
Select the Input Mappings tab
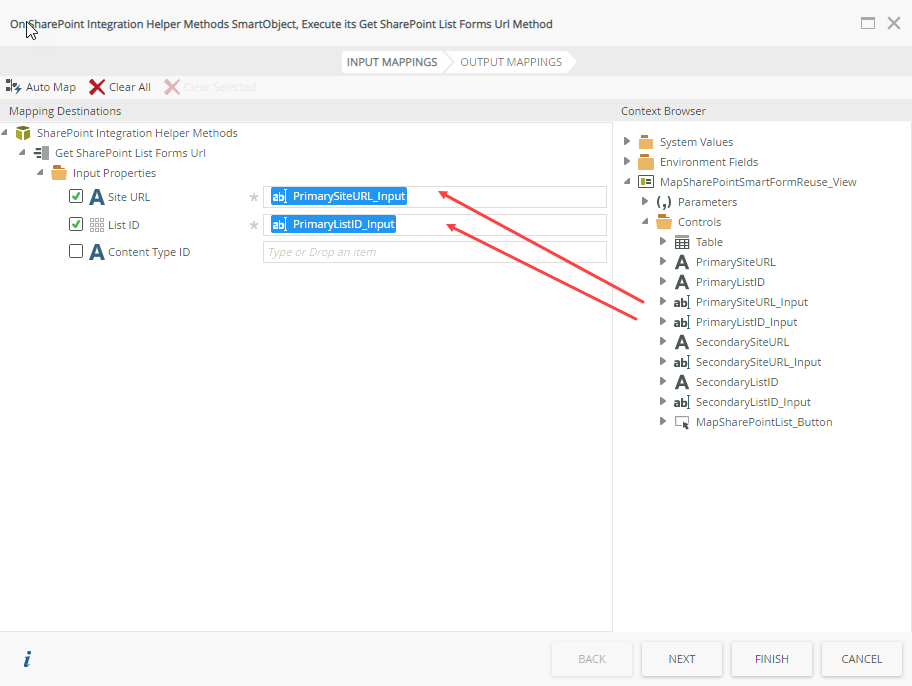[392, 62]
